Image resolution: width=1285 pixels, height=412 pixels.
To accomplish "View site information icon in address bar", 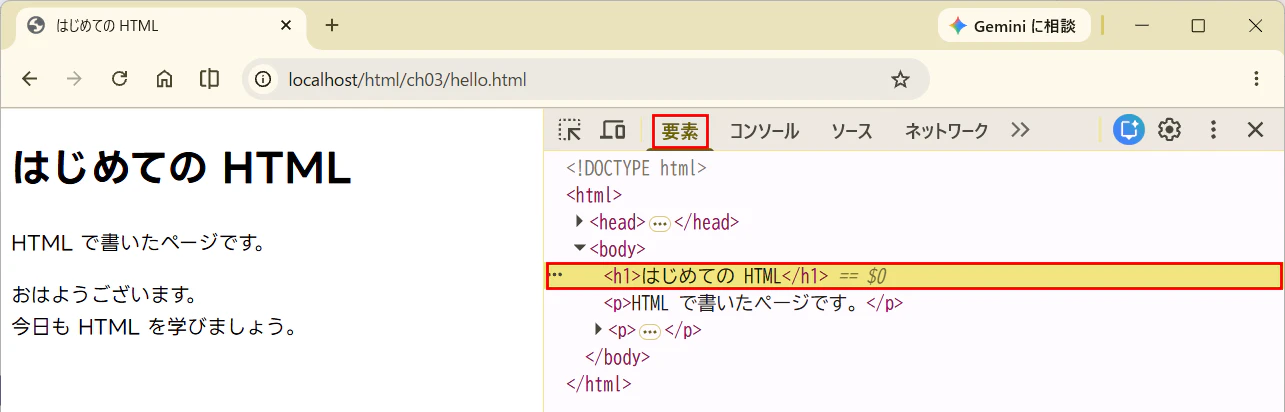I will tap(264, 80).
